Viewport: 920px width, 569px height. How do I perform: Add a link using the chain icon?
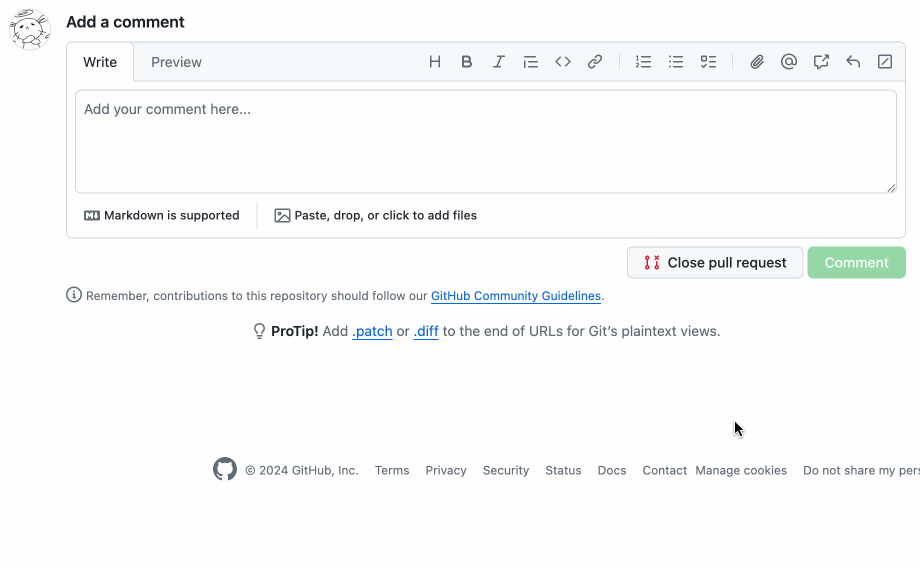tap(595, 62)
